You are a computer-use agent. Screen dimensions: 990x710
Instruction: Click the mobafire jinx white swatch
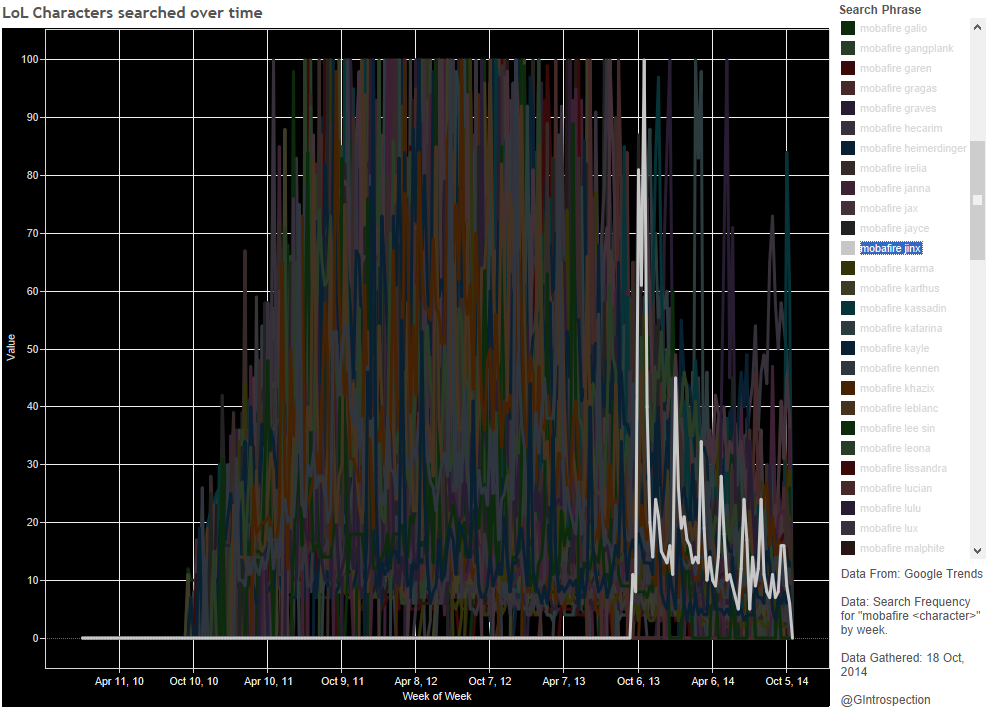(x=848, y=248)
